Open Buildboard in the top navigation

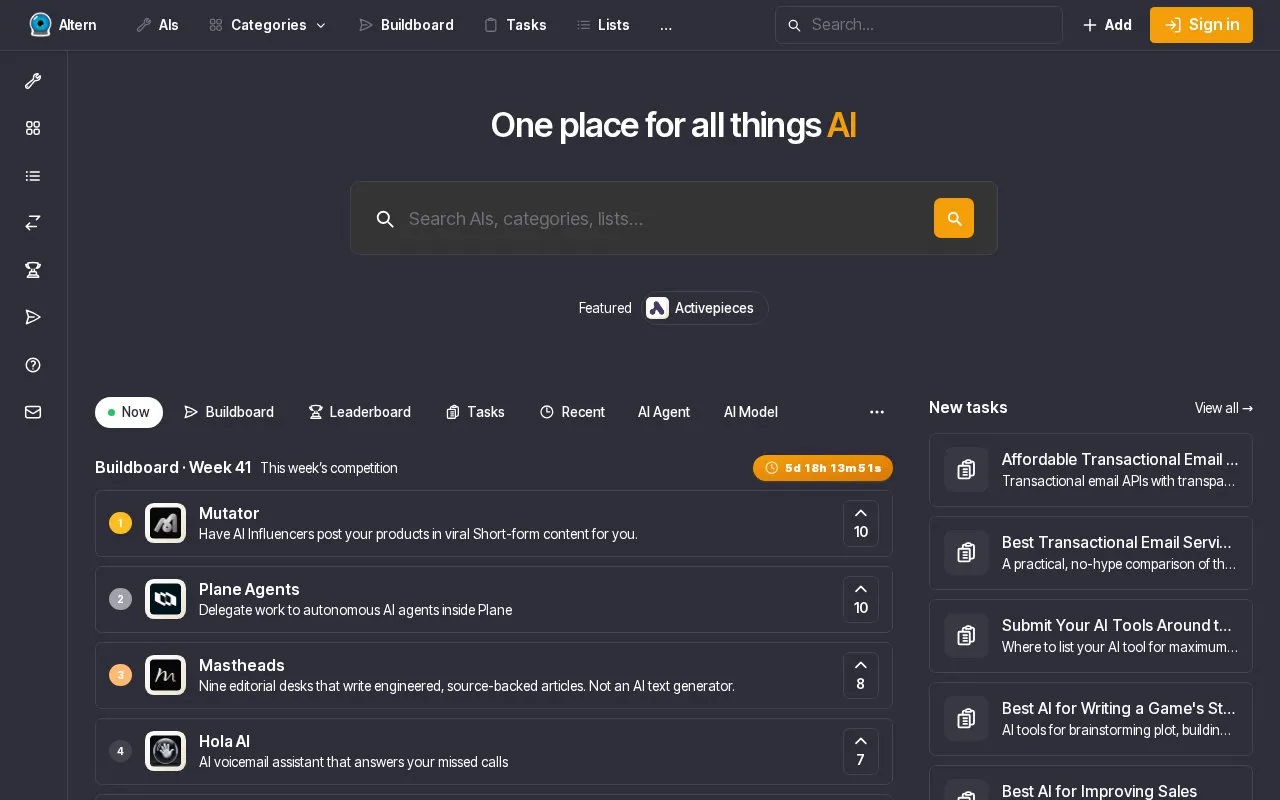406,25
